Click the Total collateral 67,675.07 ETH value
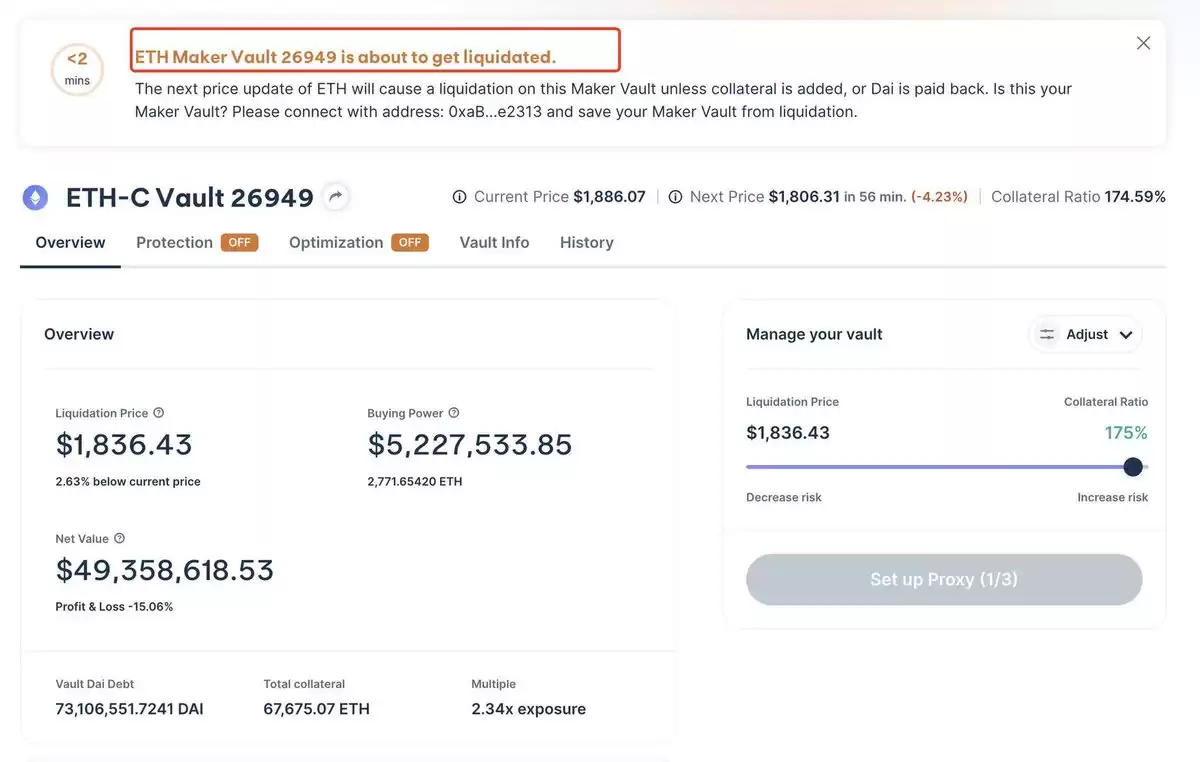This screenshot has height=762, width=1200. pos(317,709)
